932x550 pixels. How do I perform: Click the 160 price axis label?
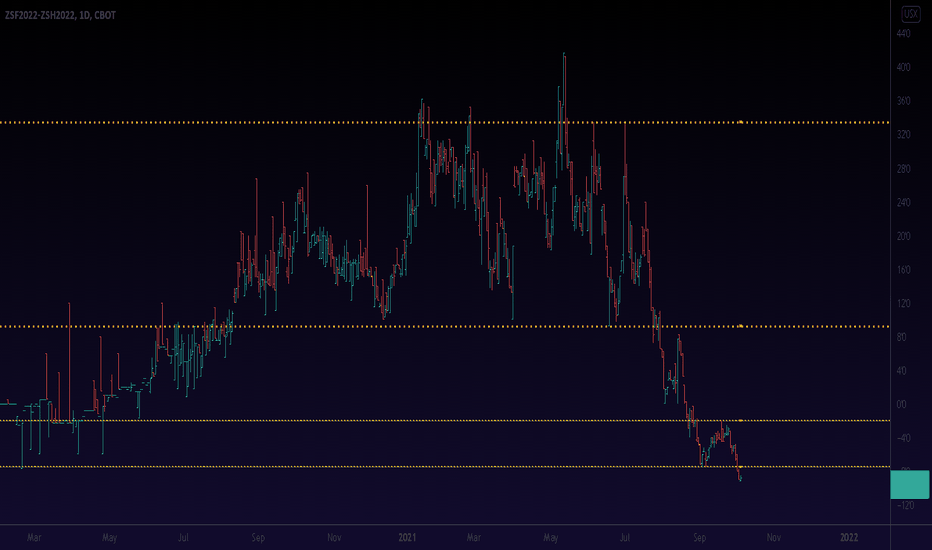point(903,270)
